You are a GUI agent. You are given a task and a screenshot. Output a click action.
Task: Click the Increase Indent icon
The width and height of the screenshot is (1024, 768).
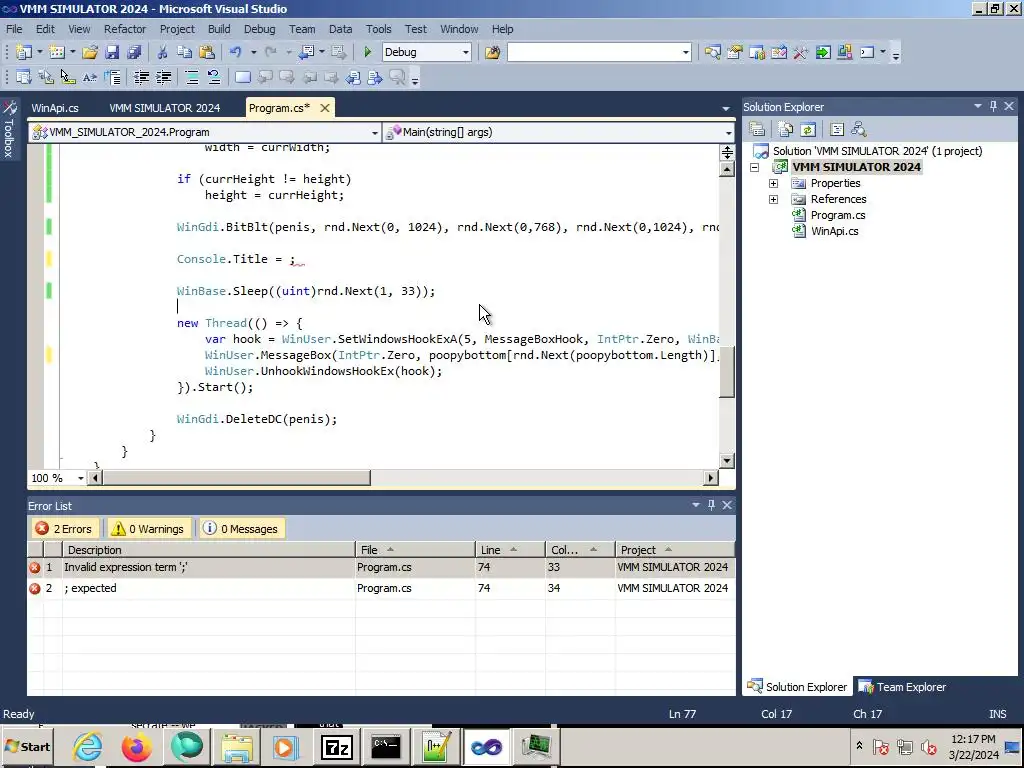(163, 78)
